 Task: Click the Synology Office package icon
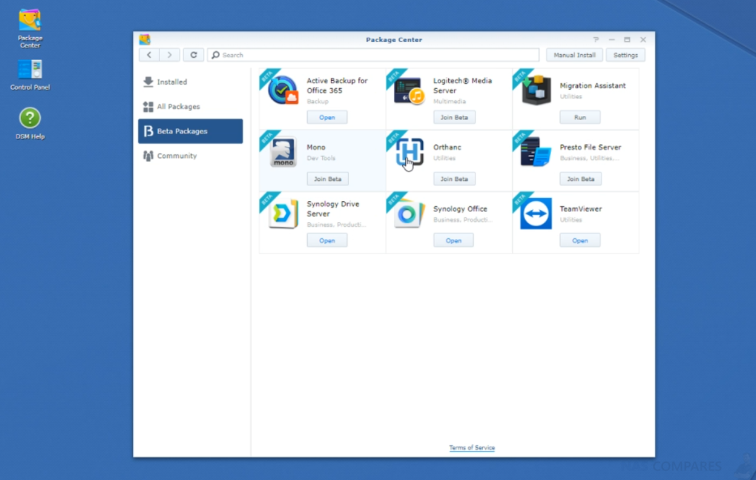click(x=409, y=213)
